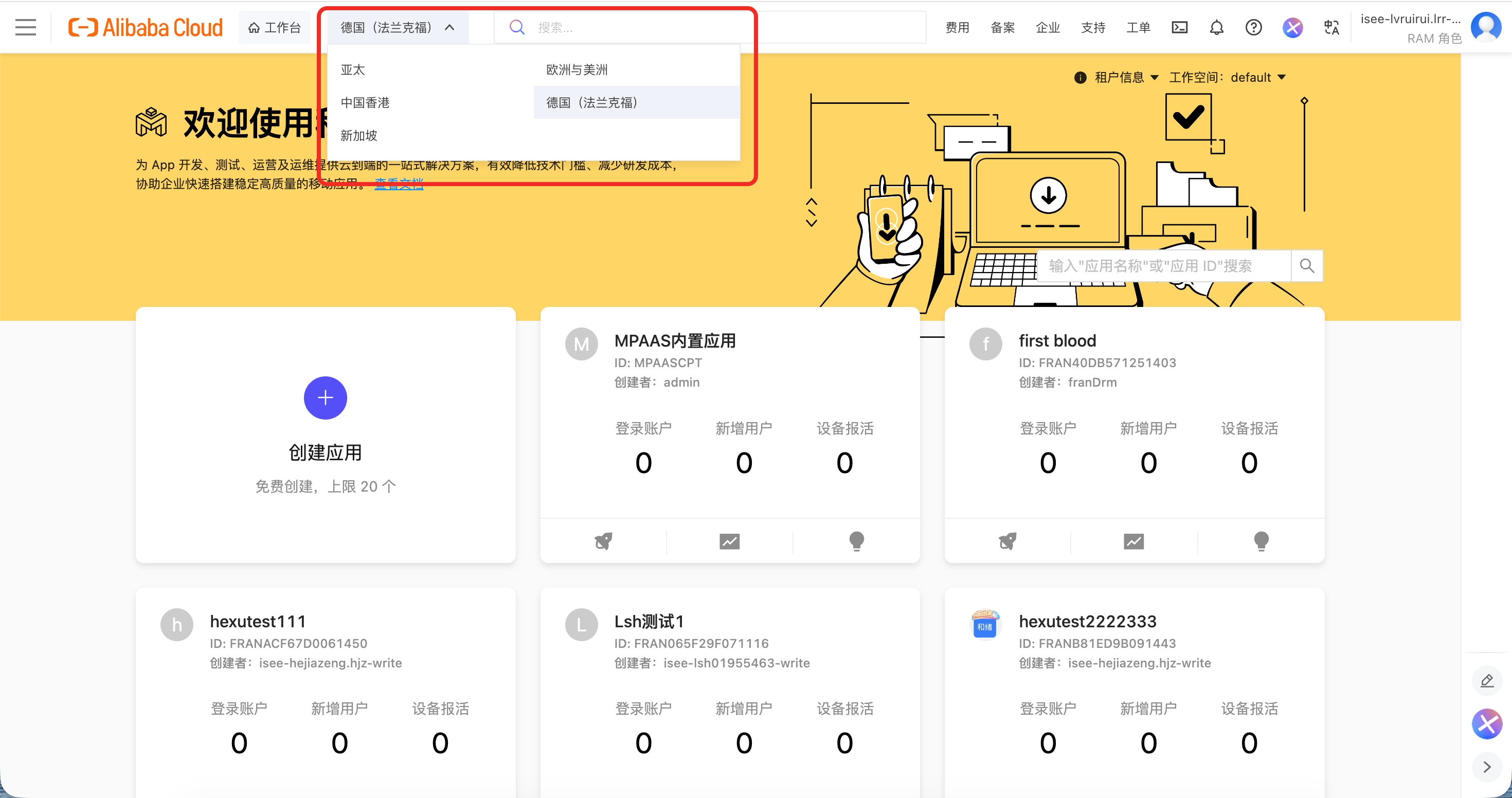Choose 德国（法兰克福）in region list

pyautogui.click(x=591, y=103)
